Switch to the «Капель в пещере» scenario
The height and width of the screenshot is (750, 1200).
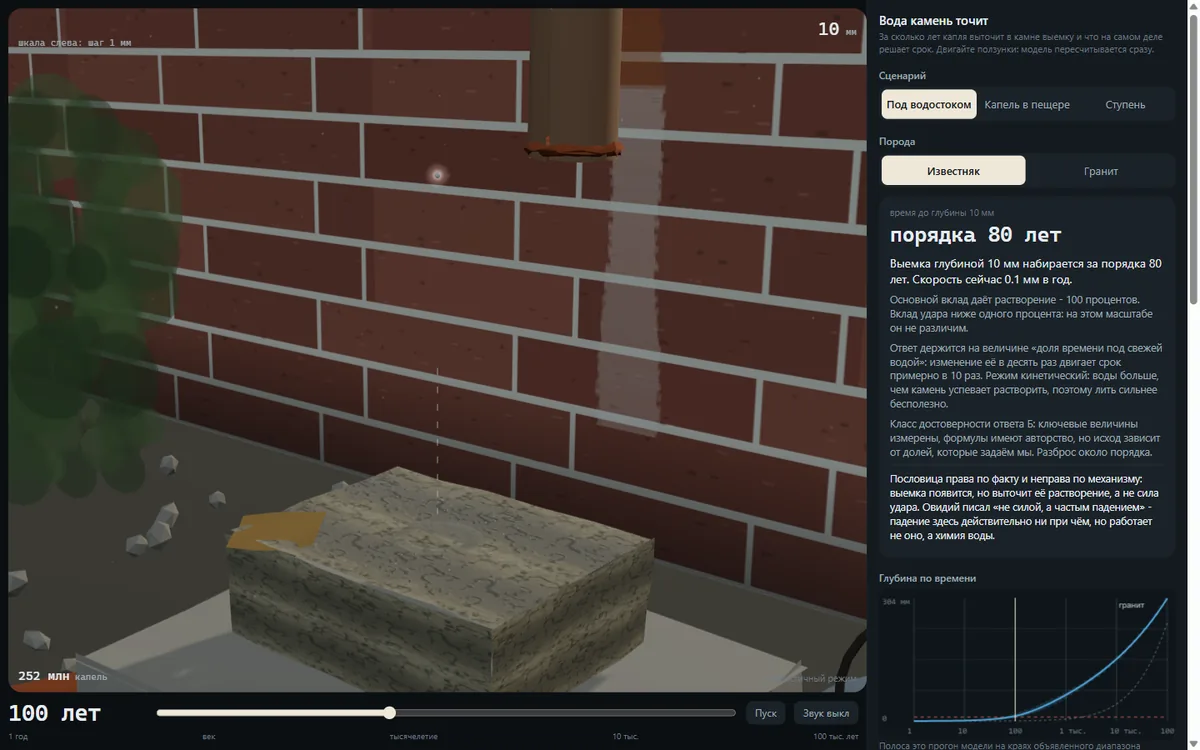coord(1027,104)
